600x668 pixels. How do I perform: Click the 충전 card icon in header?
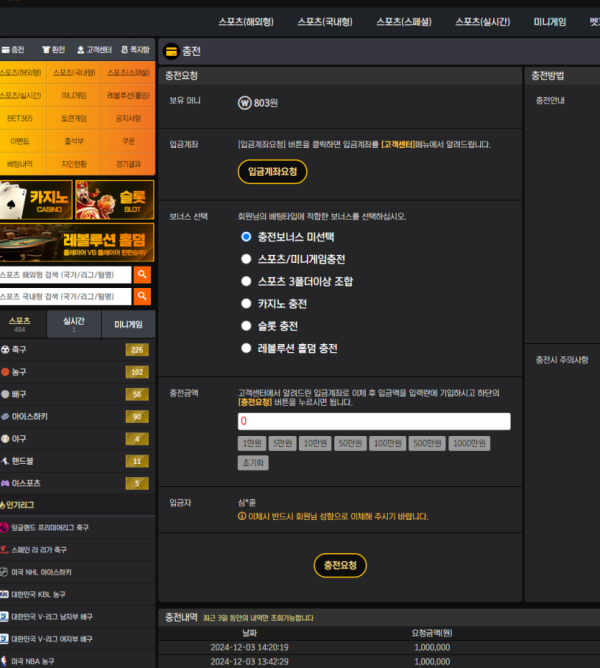pyautogui.click(x=171, y=51)
